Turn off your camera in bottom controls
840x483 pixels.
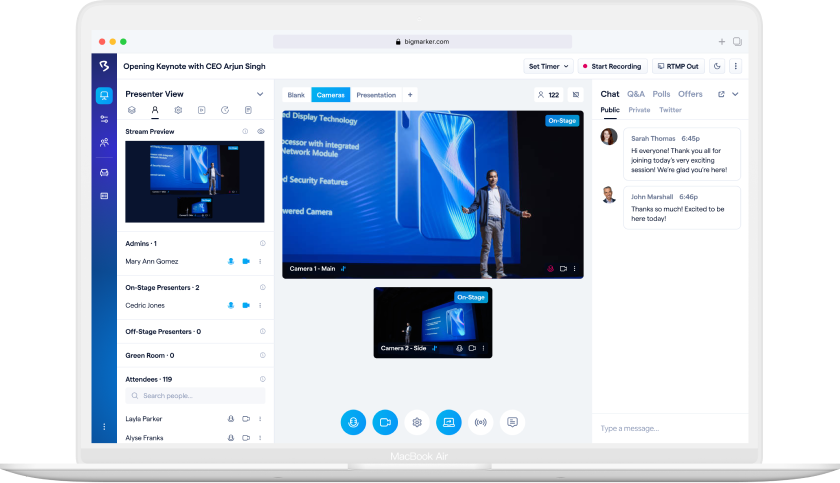(x=385, y=422)
